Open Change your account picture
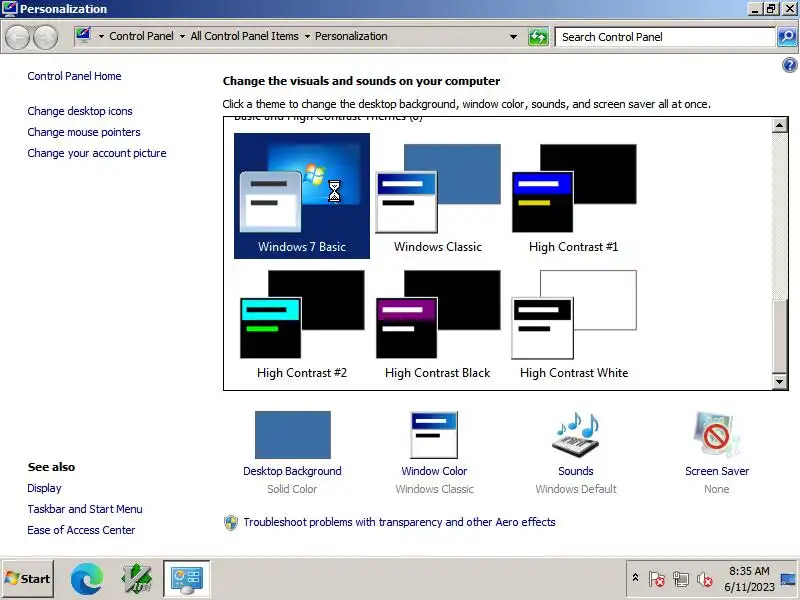This screenshot has width=800, height=600. click(97, 153)
